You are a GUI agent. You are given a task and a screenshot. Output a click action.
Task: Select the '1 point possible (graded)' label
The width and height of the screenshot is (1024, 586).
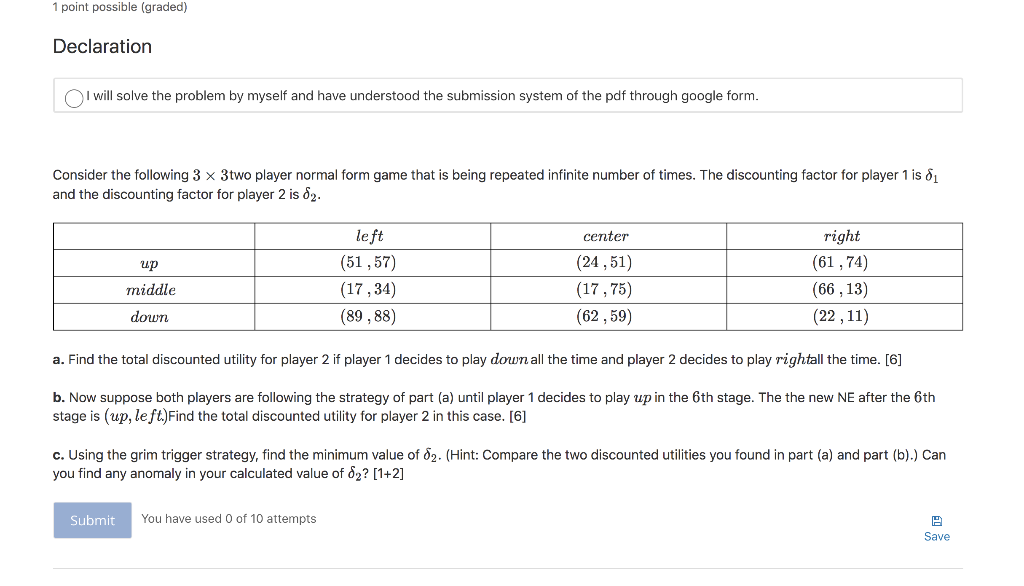120,7
